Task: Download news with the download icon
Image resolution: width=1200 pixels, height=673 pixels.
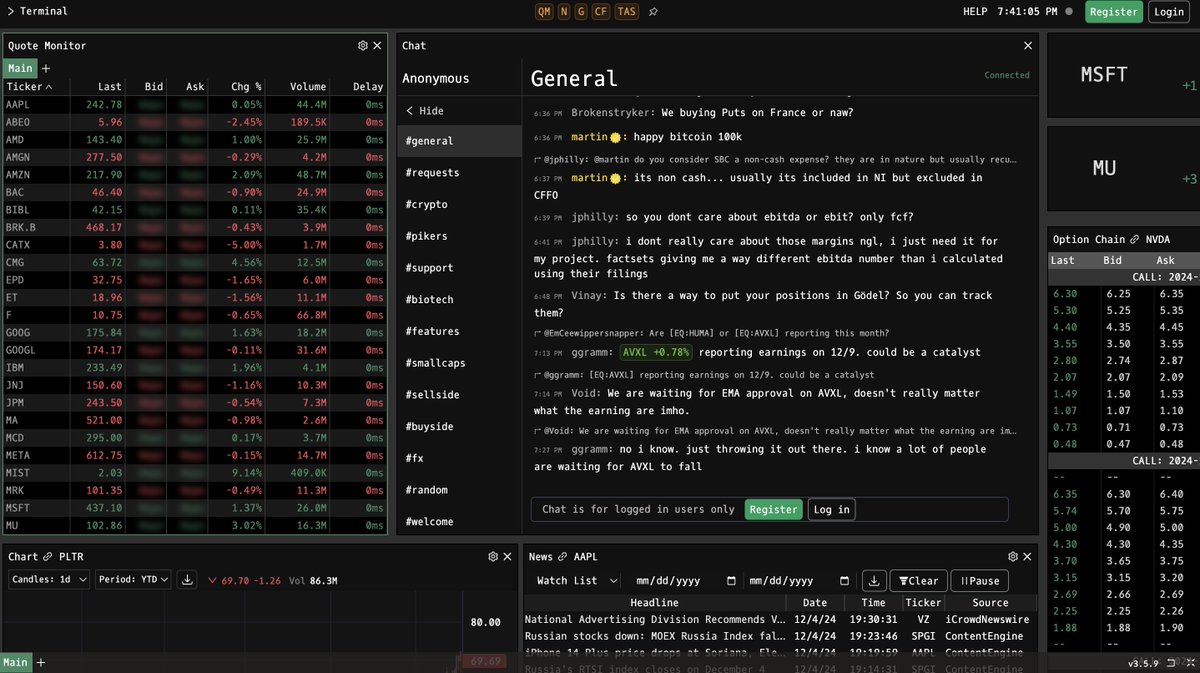Action: click(x=873, y=581)
